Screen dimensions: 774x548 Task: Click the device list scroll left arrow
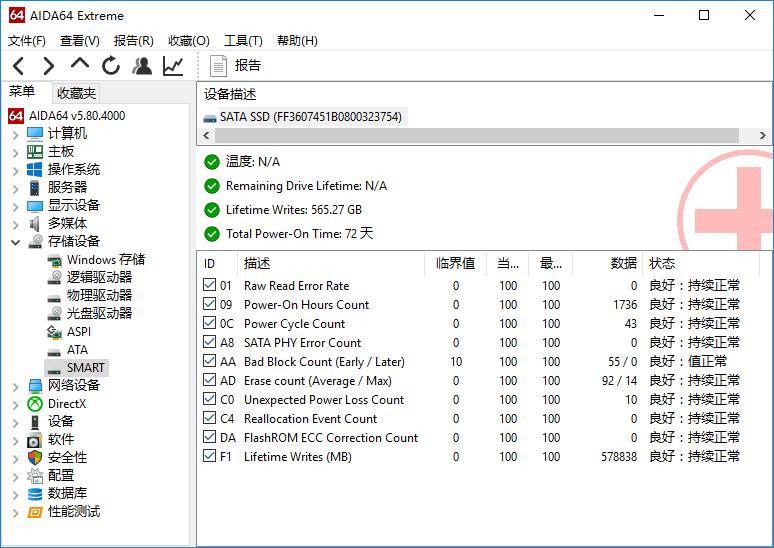pos(206,135)
